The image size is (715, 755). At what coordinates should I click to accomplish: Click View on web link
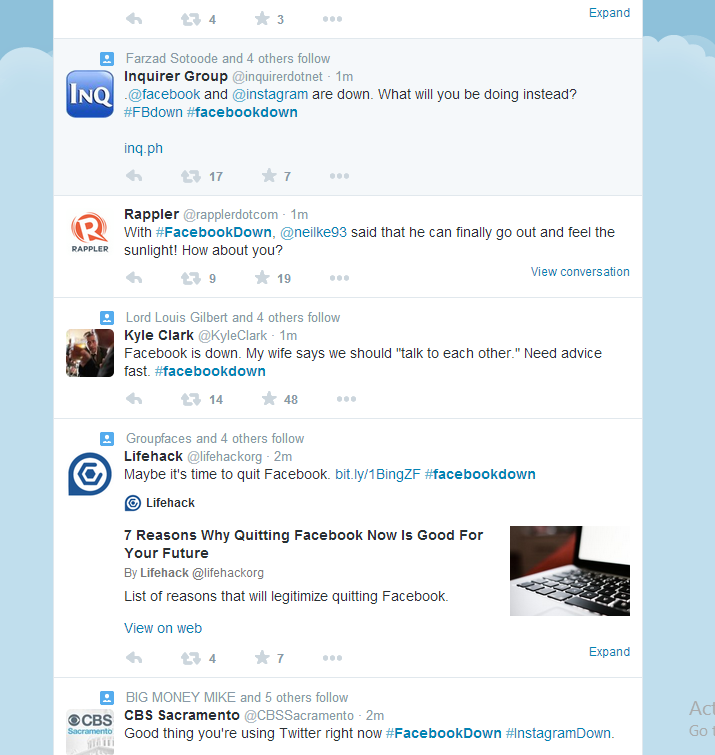click(x=163, y=628)
